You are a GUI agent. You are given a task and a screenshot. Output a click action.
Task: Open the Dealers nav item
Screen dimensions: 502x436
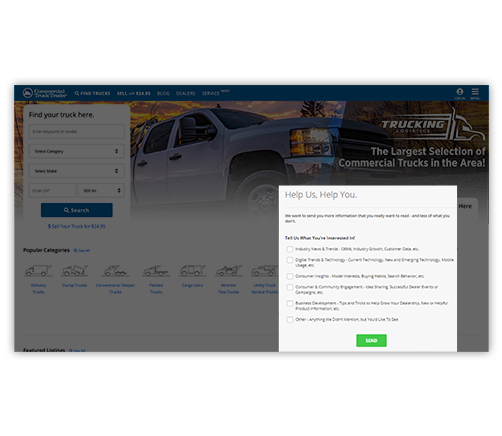coord(186,94)
